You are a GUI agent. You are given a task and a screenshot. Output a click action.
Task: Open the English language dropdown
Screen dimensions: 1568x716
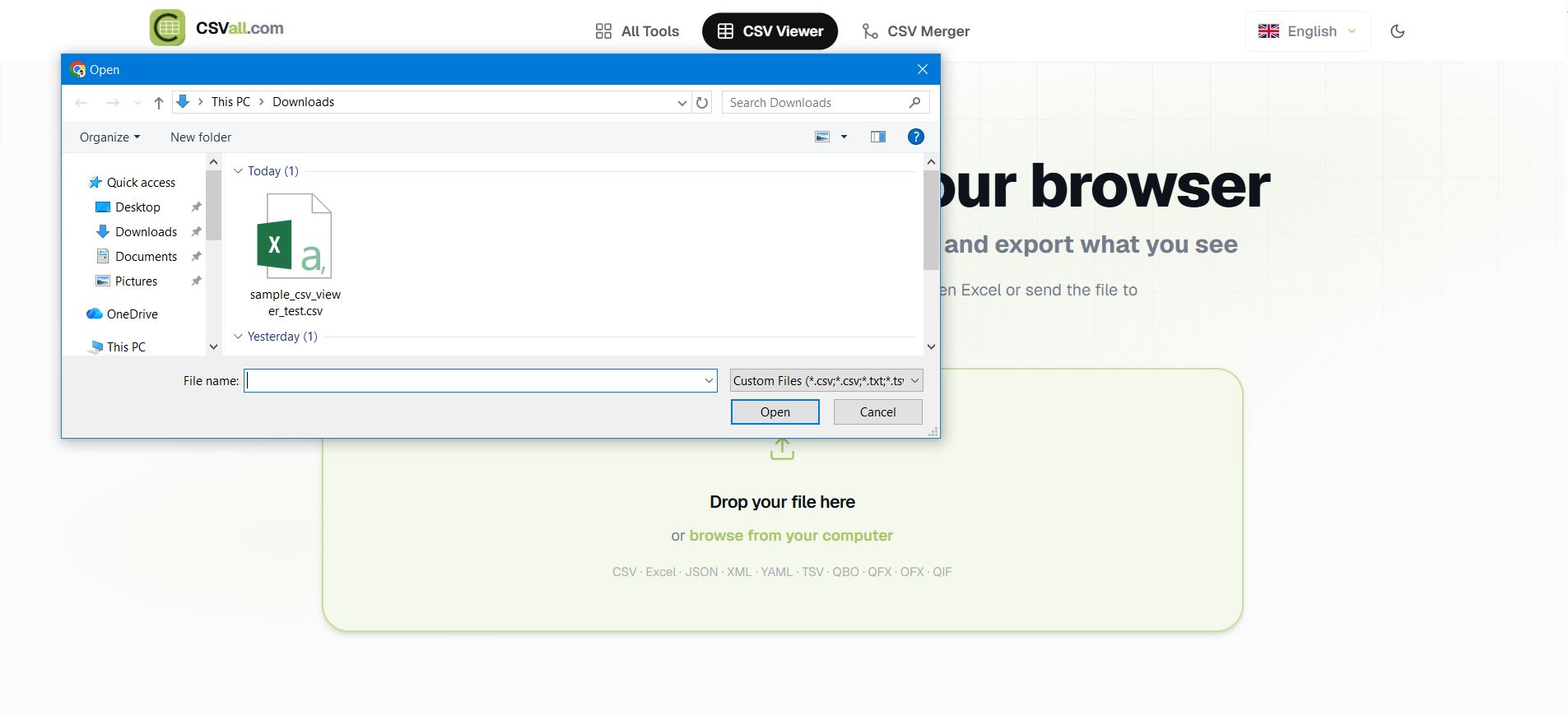1307,31
